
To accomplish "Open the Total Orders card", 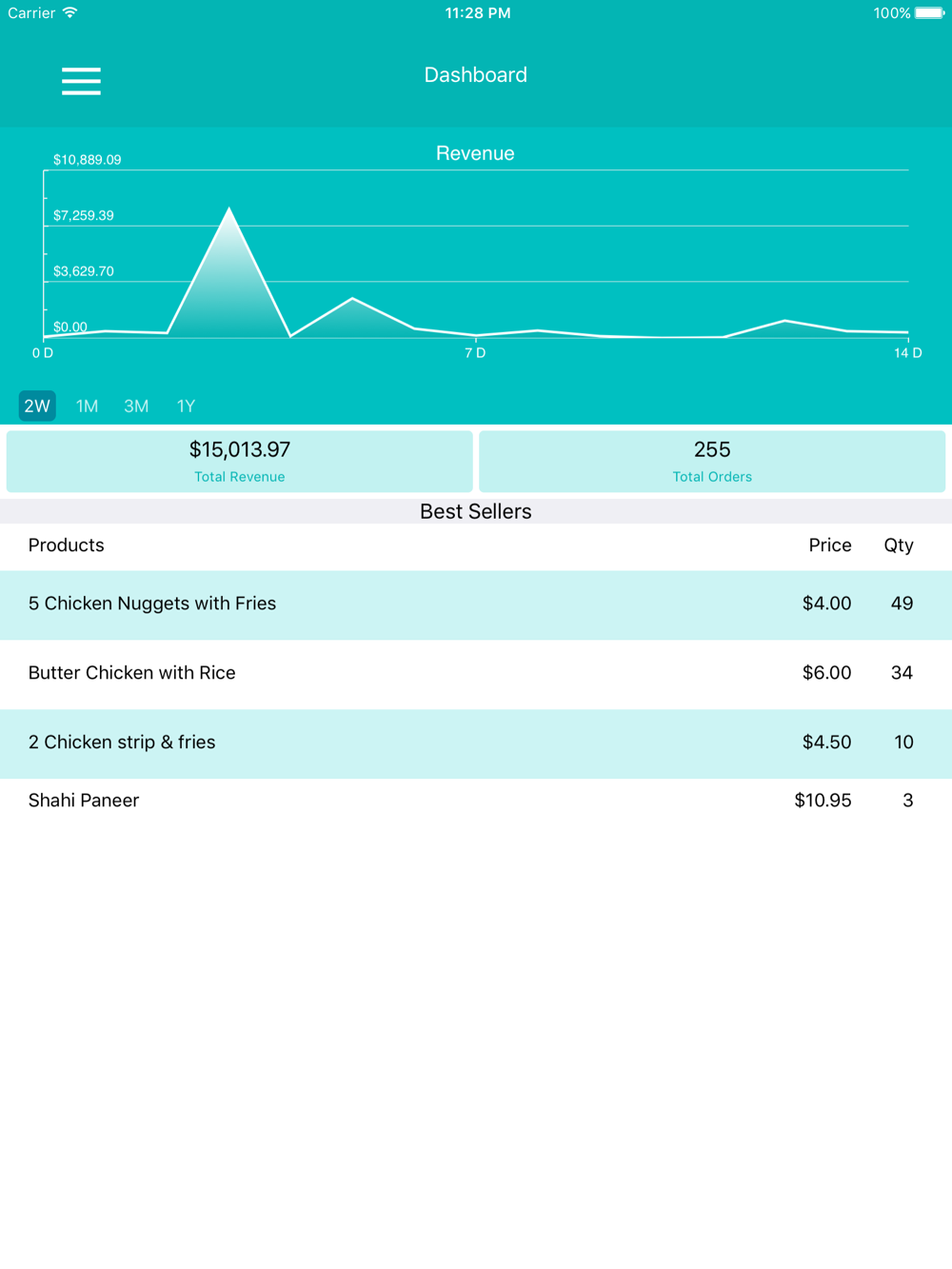I will [x=712, y=461].
